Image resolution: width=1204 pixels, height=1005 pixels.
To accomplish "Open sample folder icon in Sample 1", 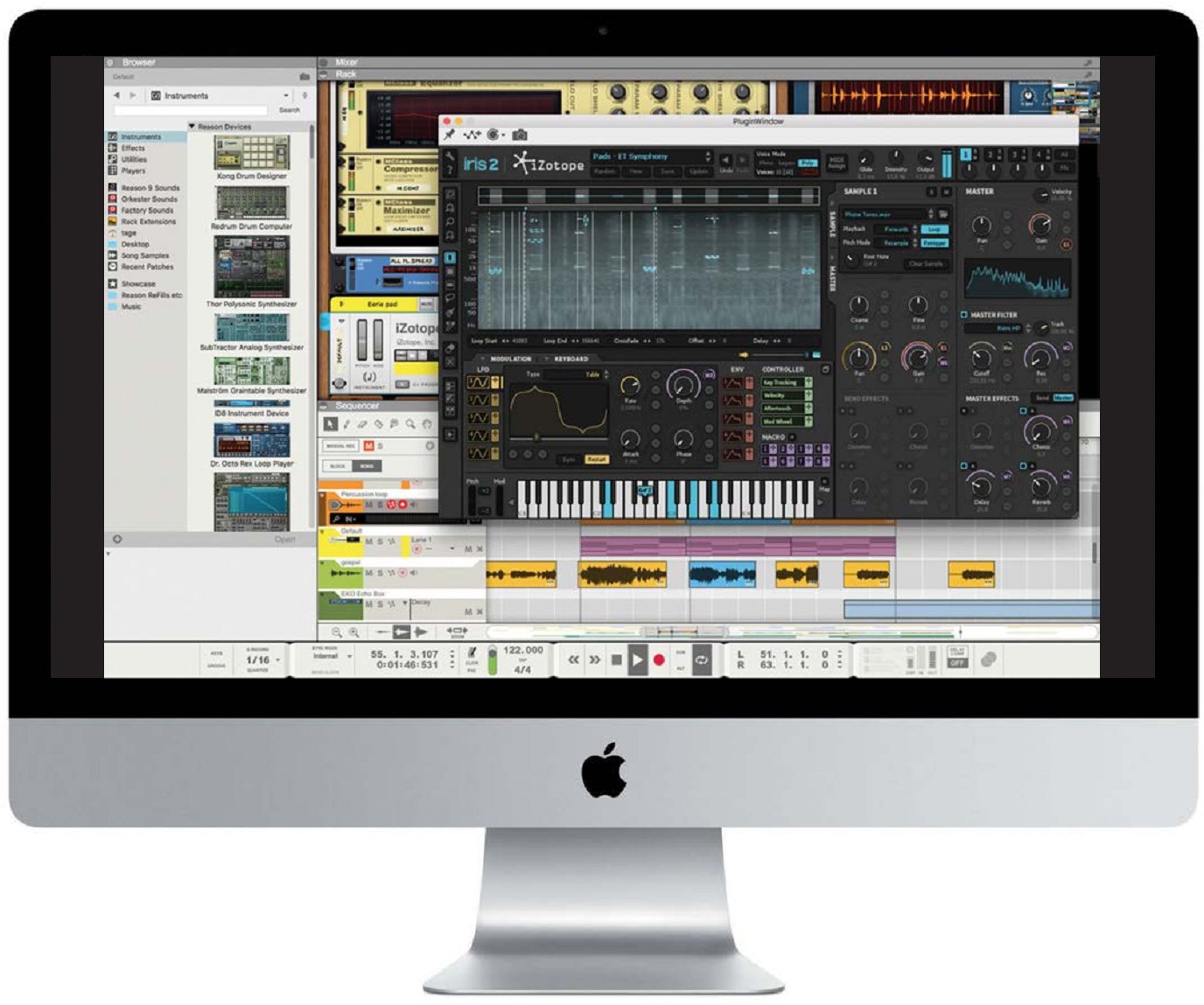I will (944, 213).
